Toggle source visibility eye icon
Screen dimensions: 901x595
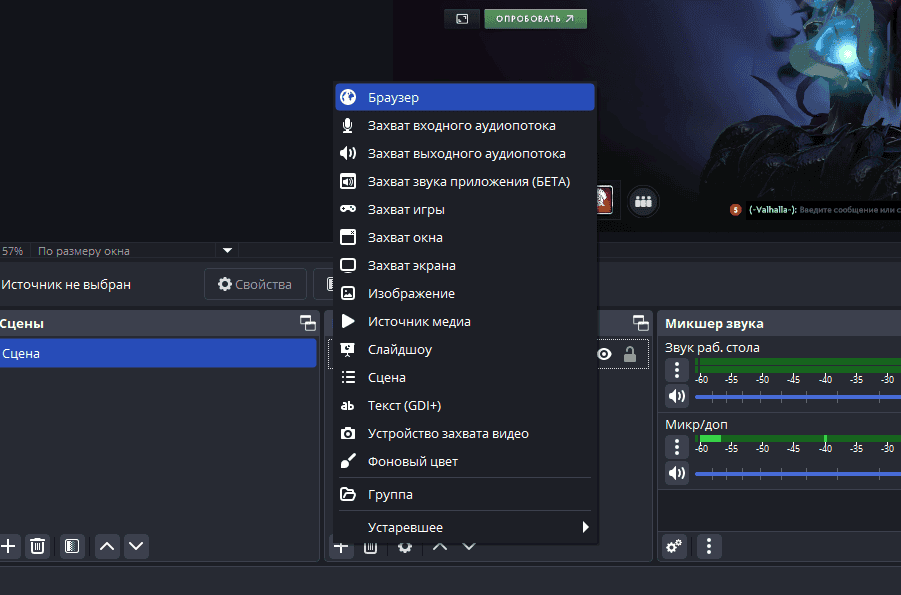pos(604,354)
